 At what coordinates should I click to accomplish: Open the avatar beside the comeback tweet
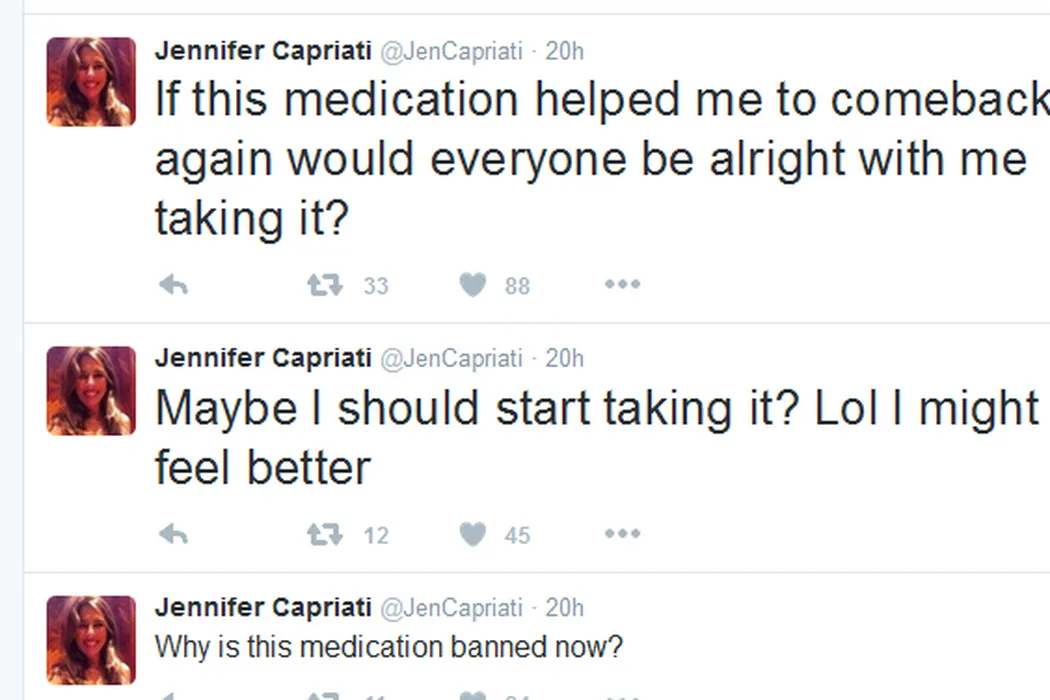(91, 82)
